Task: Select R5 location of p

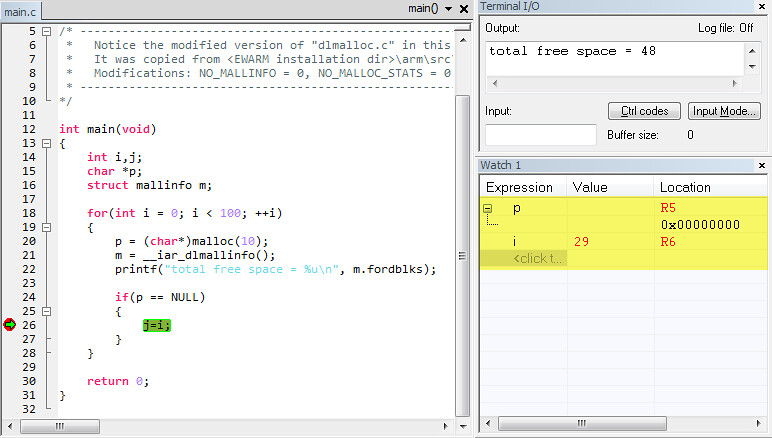Action: pos(668,208)
